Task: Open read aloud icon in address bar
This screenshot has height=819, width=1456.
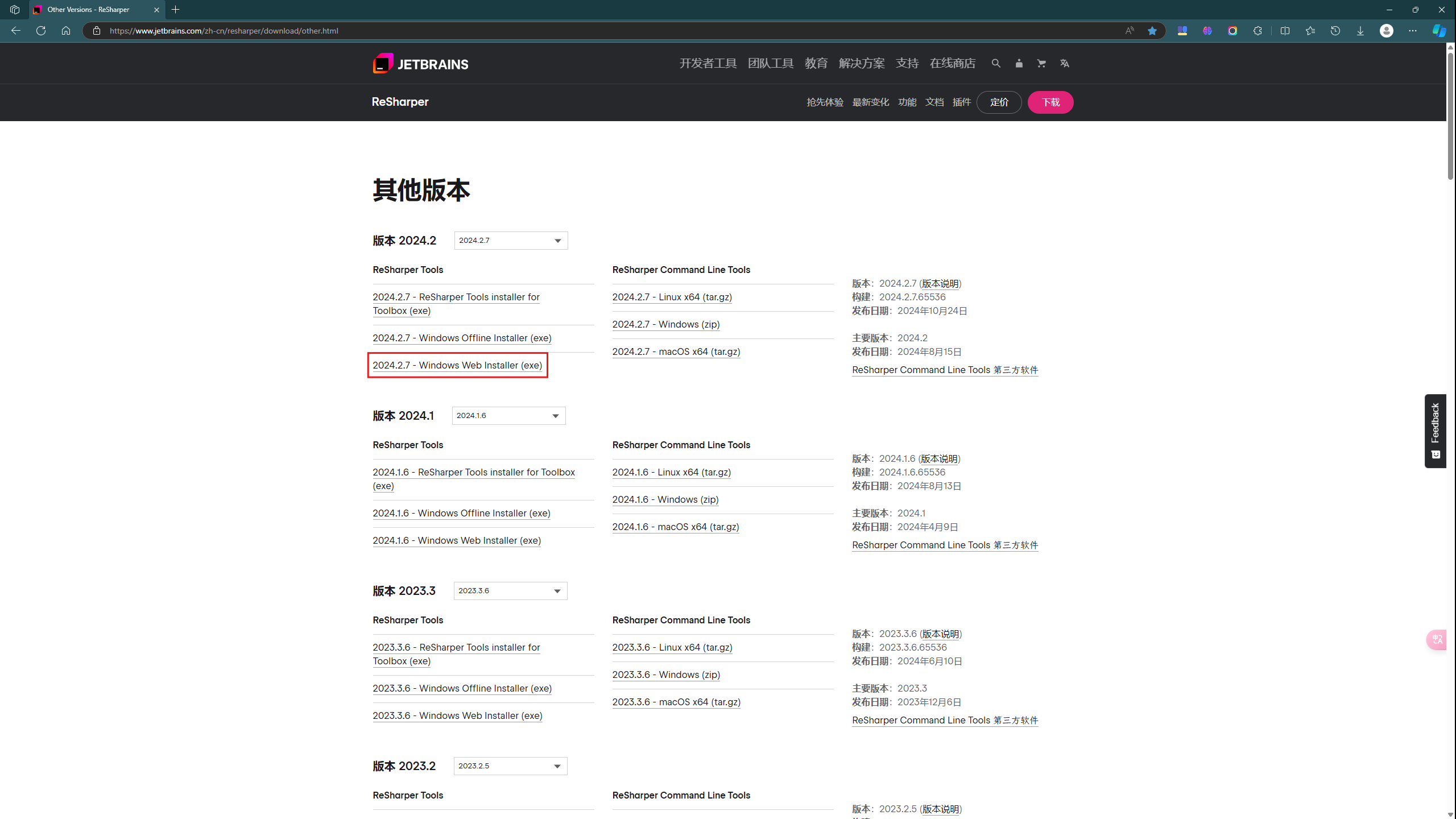Action: point(1130,31)
